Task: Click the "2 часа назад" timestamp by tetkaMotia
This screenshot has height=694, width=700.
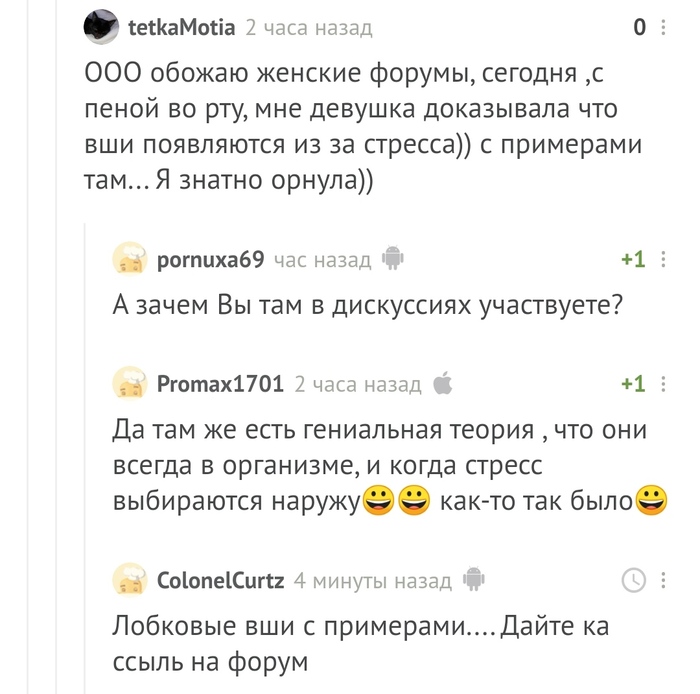Action: pos(309,28)
